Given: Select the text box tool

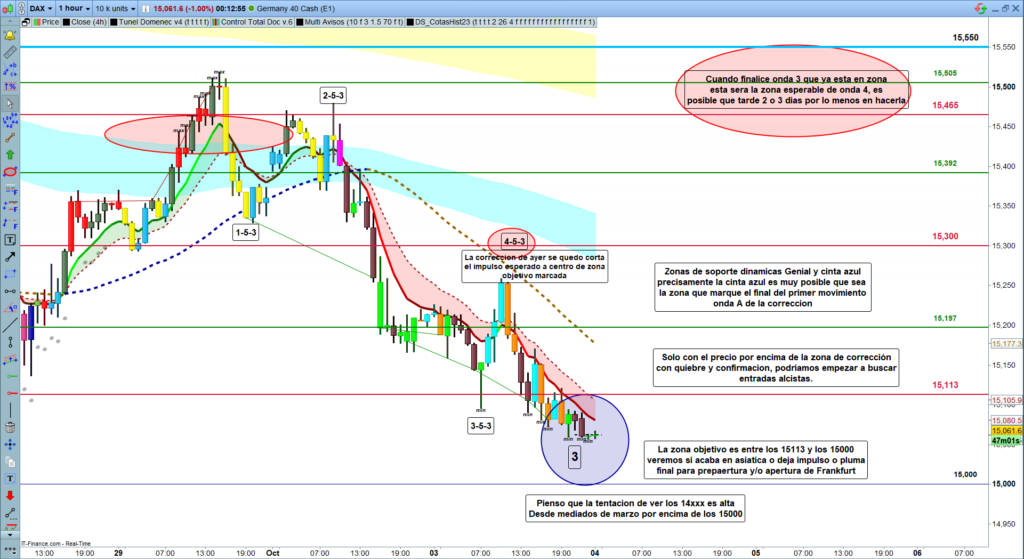Looking at the screenshot, I should 10,240.
